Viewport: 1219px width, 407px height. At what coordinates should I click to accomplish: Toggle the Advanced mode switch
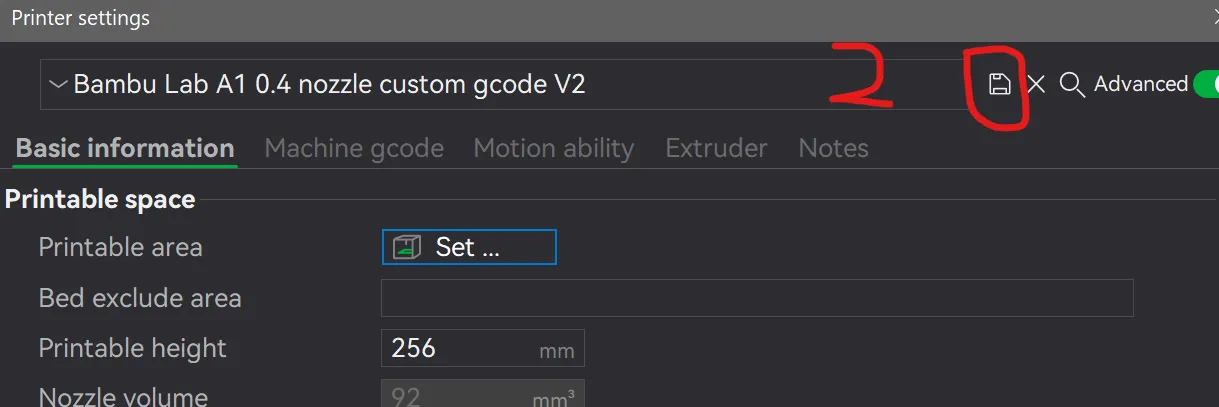coord(1205,84)
